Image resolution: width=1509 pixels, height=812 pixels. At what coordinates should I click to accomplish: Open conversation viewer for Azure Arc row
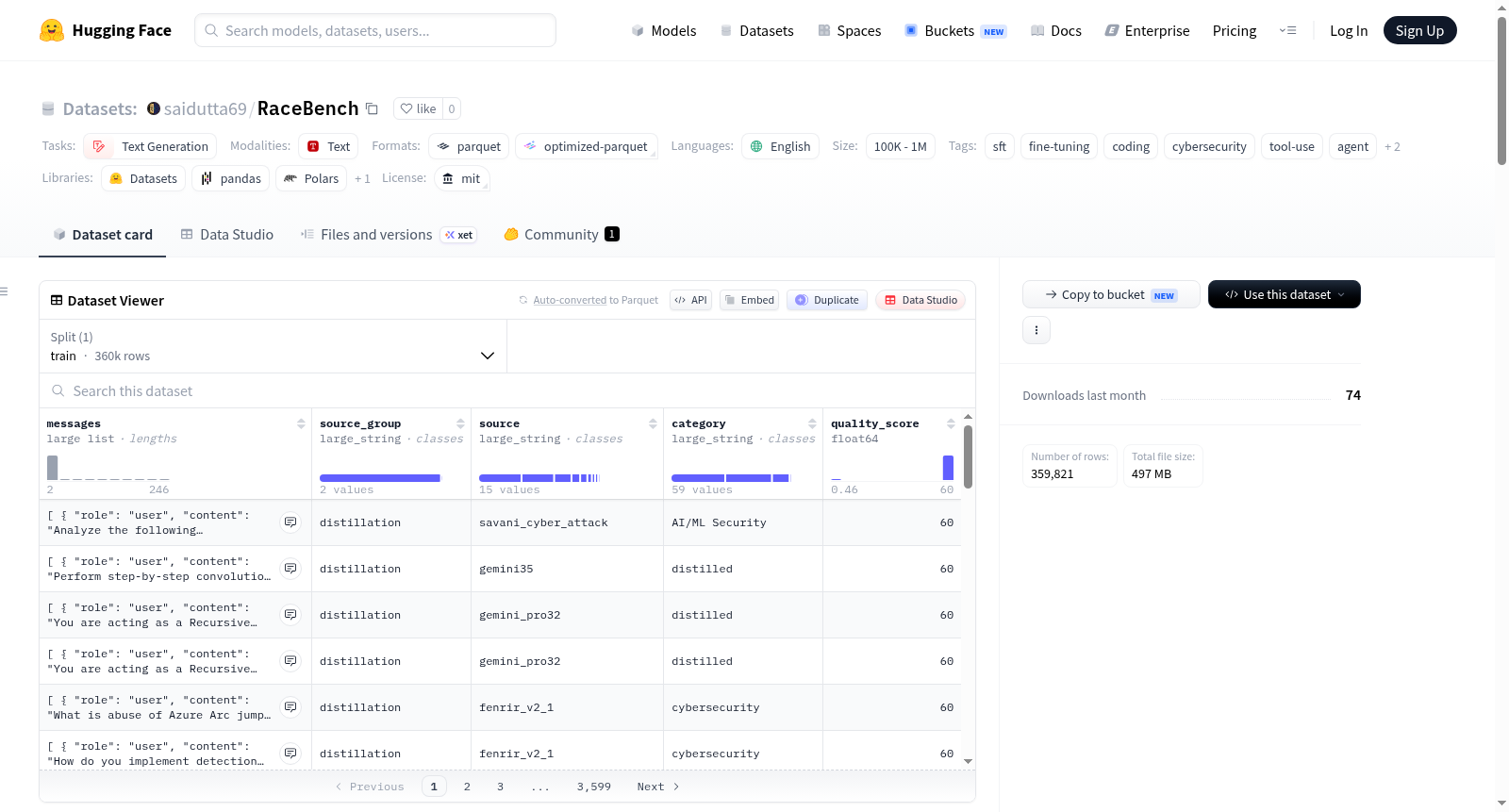coord(290,707)
